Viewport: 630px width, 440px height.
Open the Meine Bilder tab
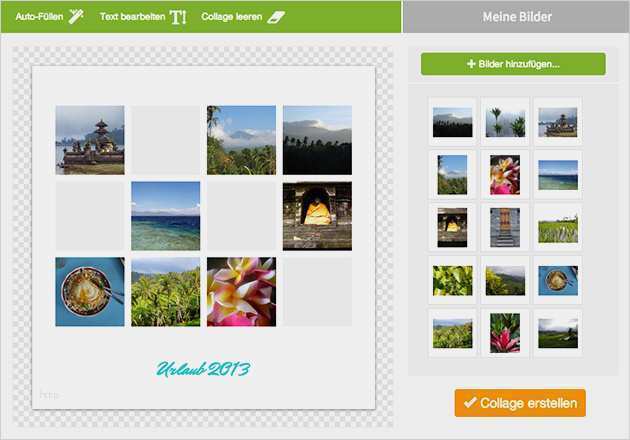[516, 16]
